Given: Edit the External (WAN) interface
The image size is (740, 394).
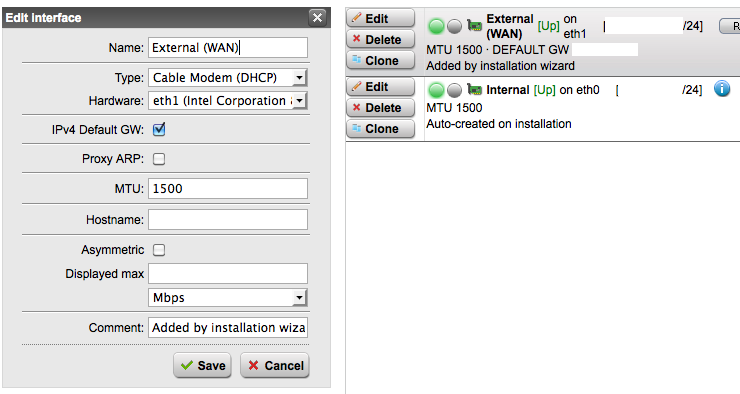Looking at the screenshot, I should (380, 18).
